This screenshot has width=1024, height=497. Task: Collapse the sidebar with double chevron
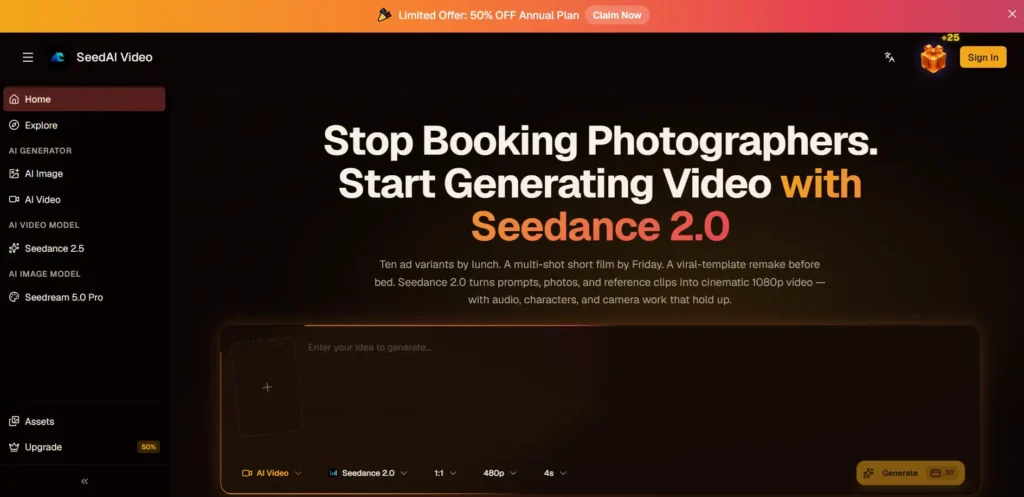84,481
